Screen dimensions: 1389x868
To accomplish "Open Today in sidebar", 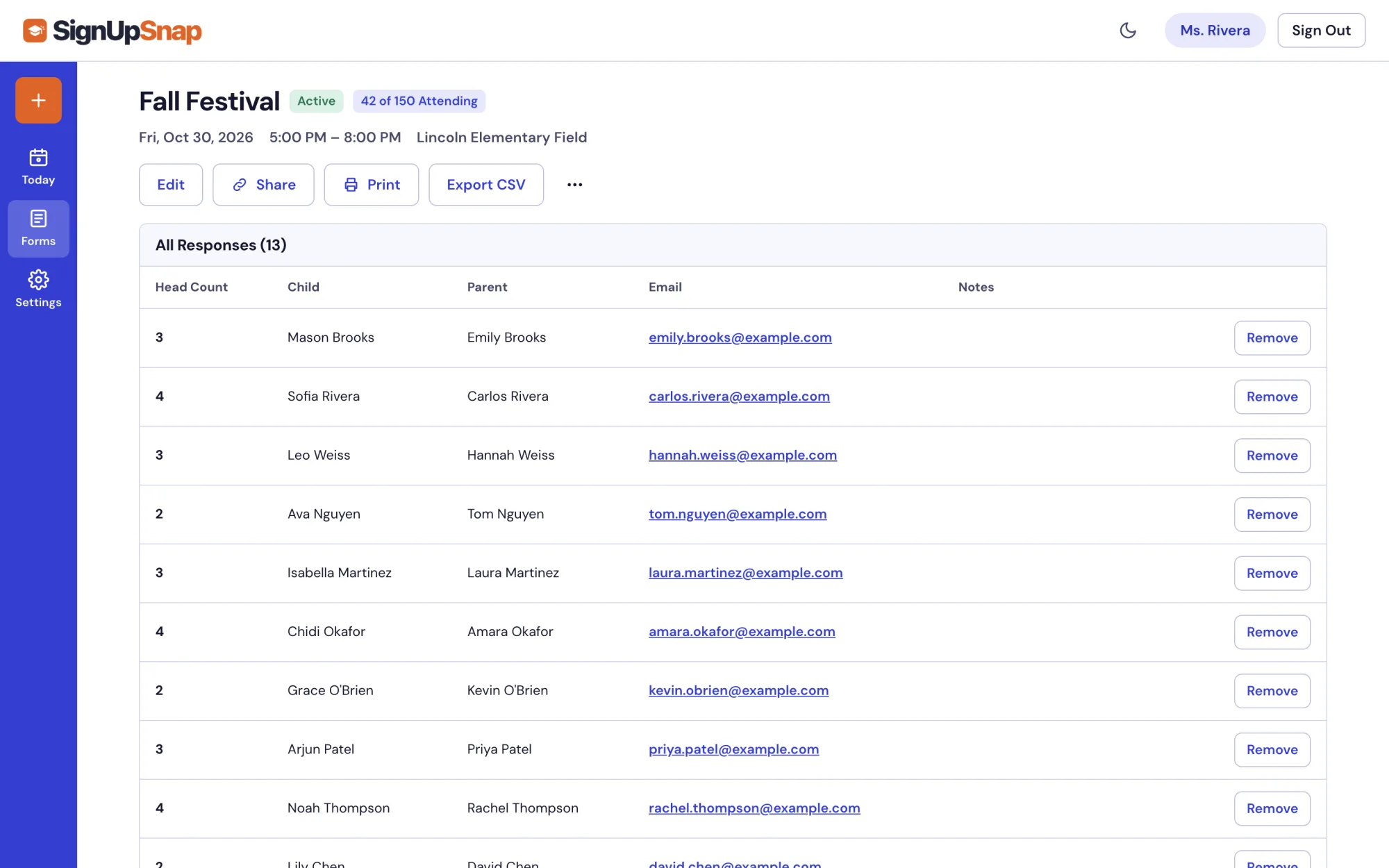I will [x=38, y=167].
